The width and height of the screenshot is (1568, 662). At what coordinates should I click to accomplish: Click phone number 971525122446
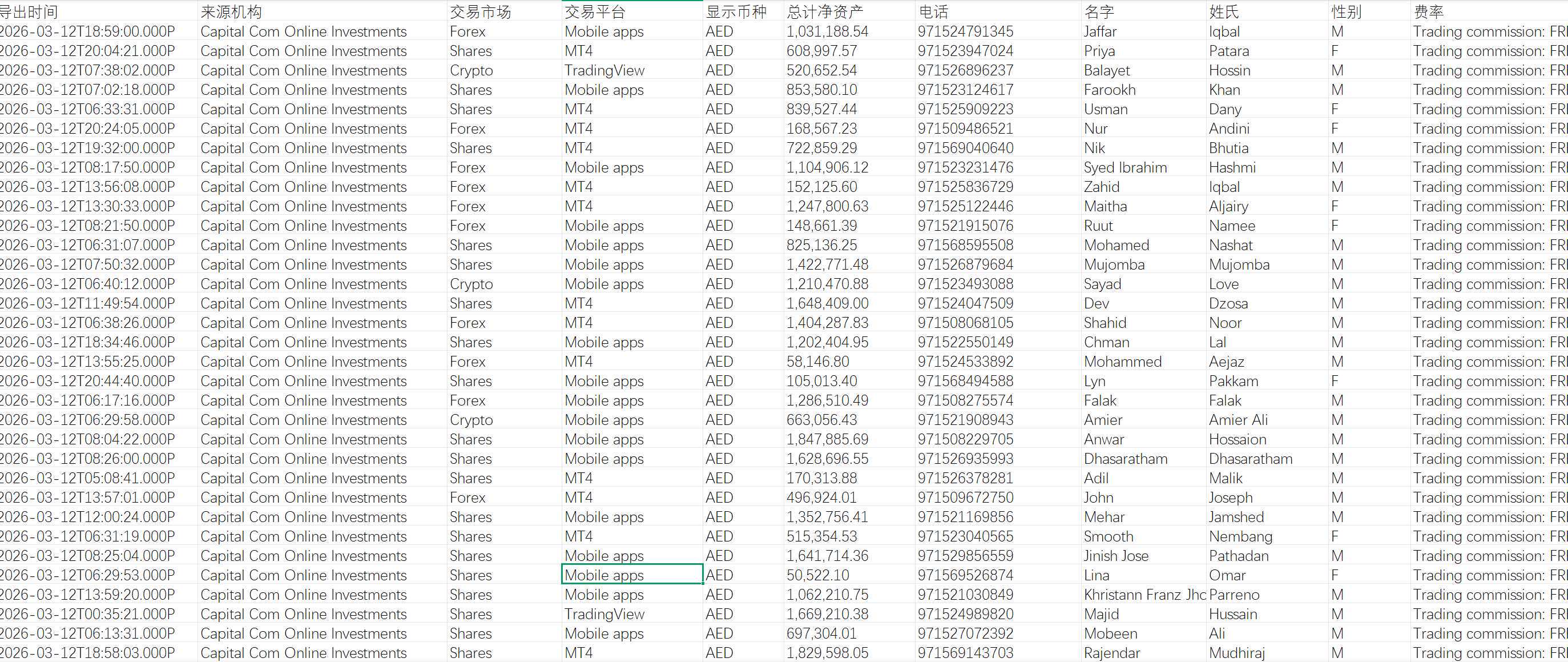tap(998, 206)
